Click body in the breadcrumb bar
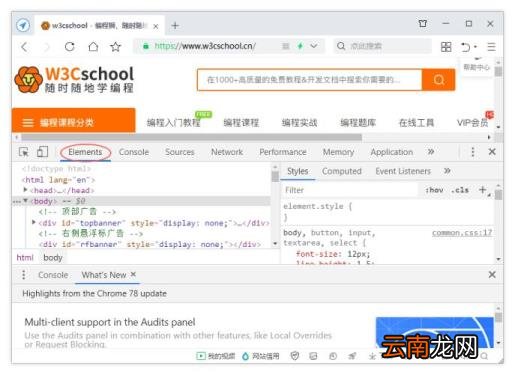515x375 pixels. pyautogui.click(x=53, y=258)
